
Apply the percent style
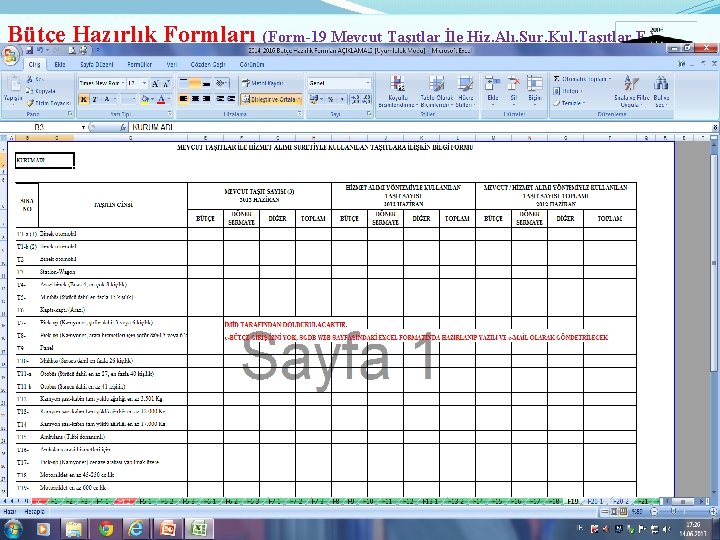[x=331, y=99]
